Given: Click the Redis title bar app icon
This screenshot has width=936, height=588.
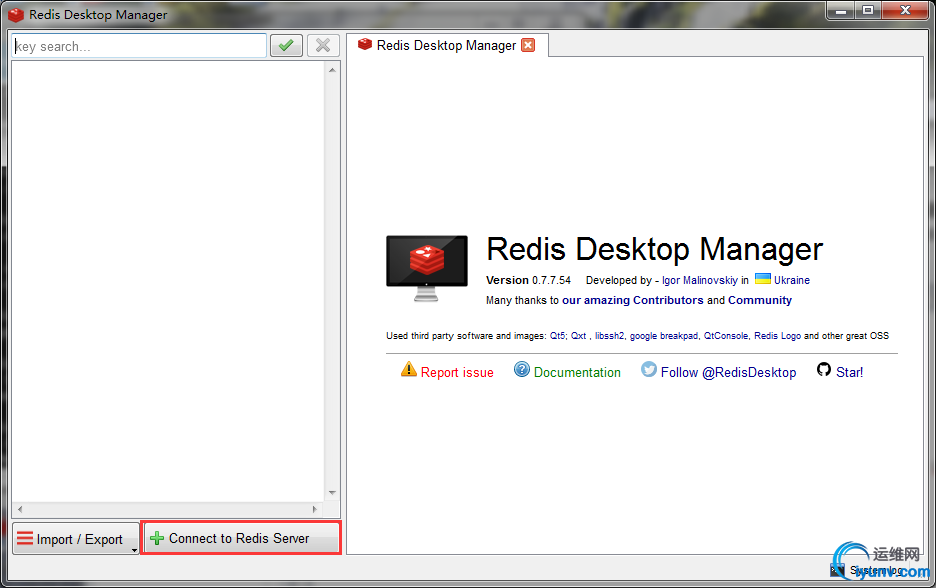Looking at the screenshot, I should pyautogui.click(x=16, y=14).
